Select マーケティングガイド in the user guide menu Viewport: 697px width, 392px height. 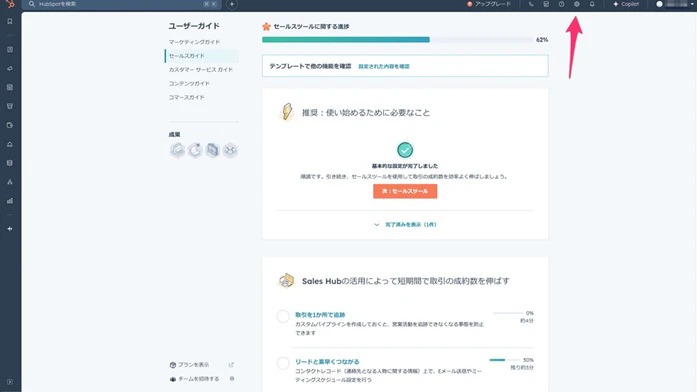(194, 42)
